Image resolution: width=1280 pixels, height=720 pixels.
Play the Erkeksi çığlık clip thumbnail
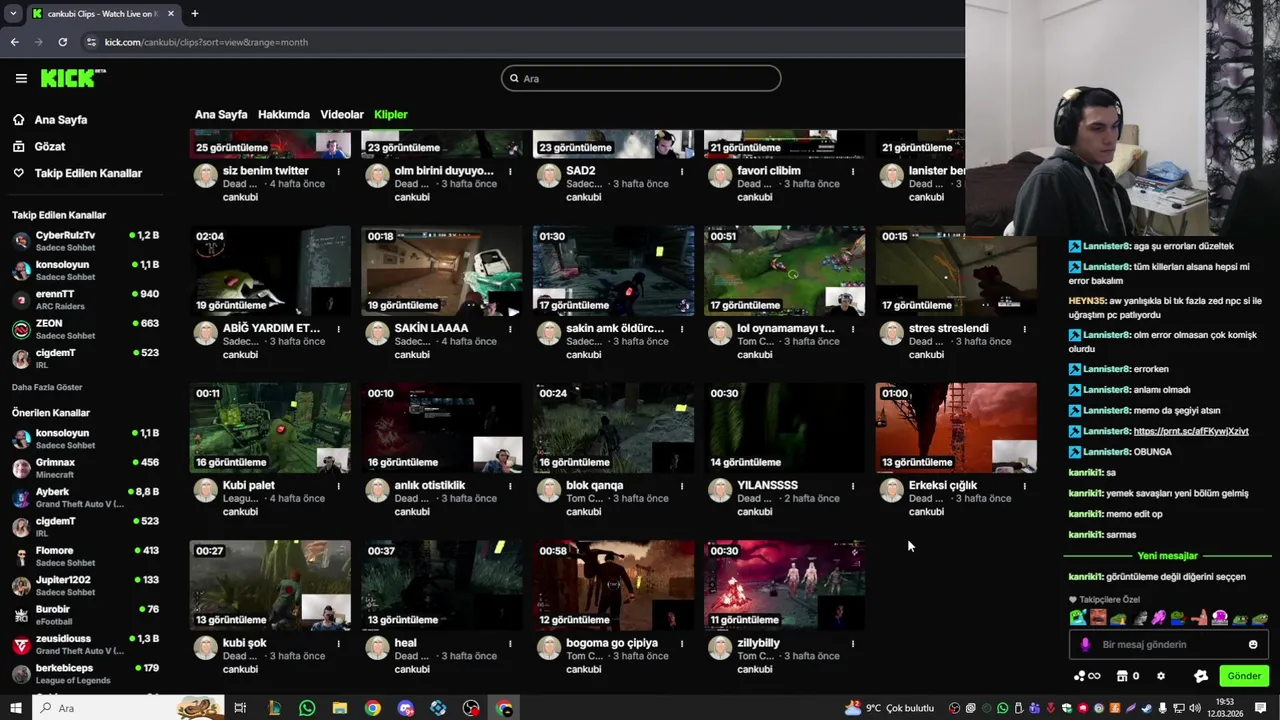[x=956, y=428]
